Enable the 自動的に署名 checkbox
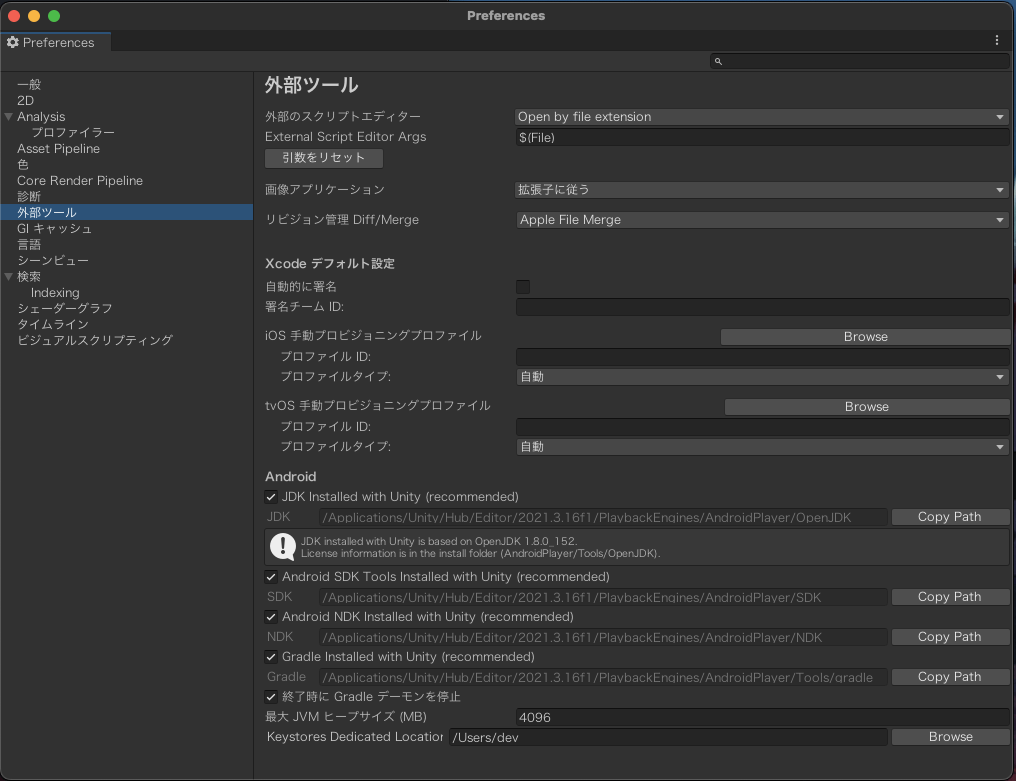This screenshot has width=1016, height=781. click(522, 287)
